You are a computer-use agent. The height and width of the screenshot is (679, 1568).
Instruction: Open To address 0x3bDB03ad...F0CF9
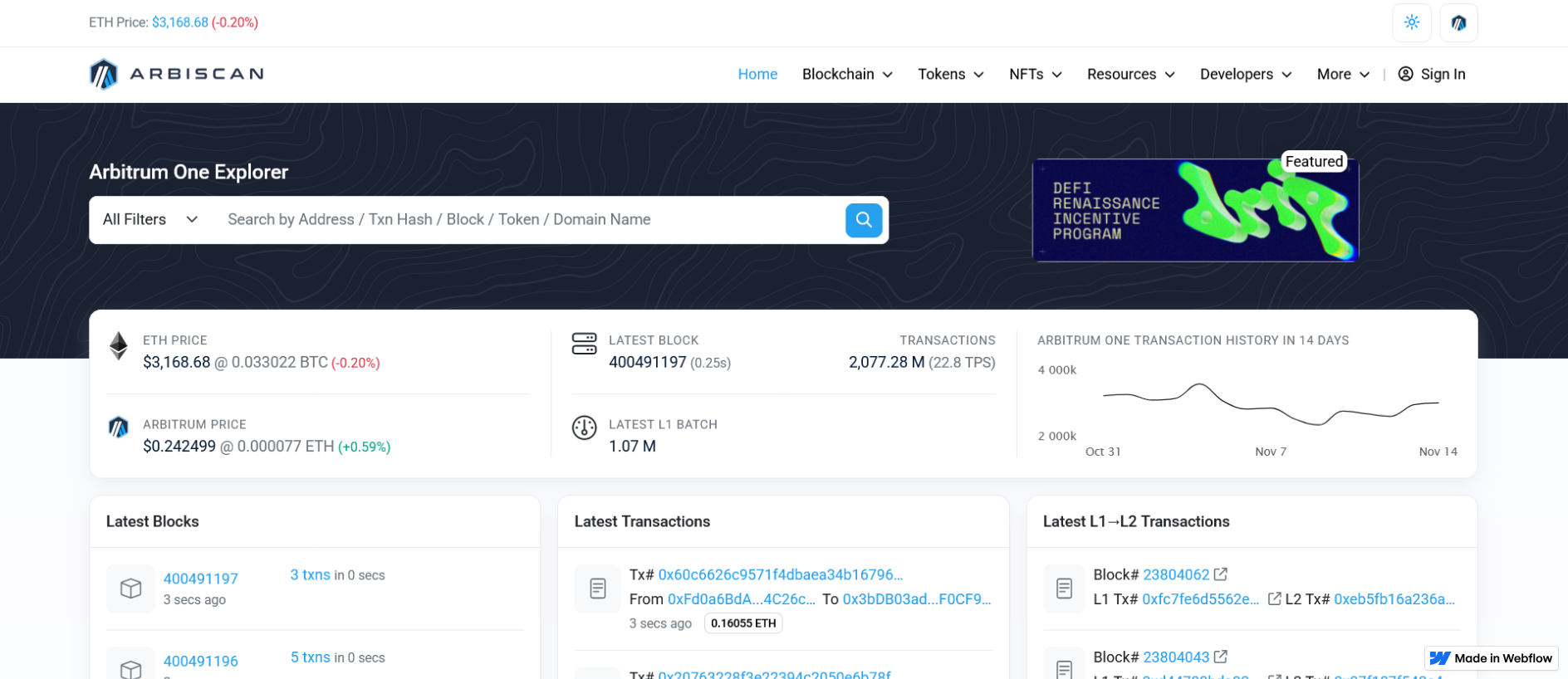(x=917, y=599)
